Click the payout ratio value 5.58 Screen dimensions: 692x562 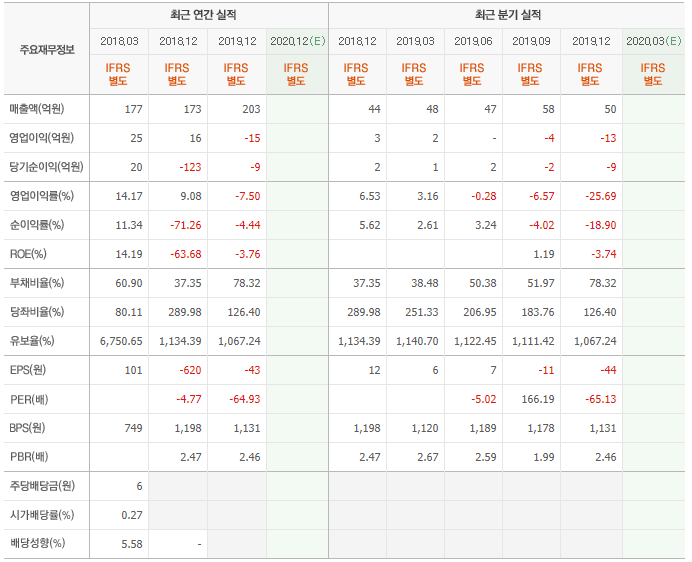point(132,544)
